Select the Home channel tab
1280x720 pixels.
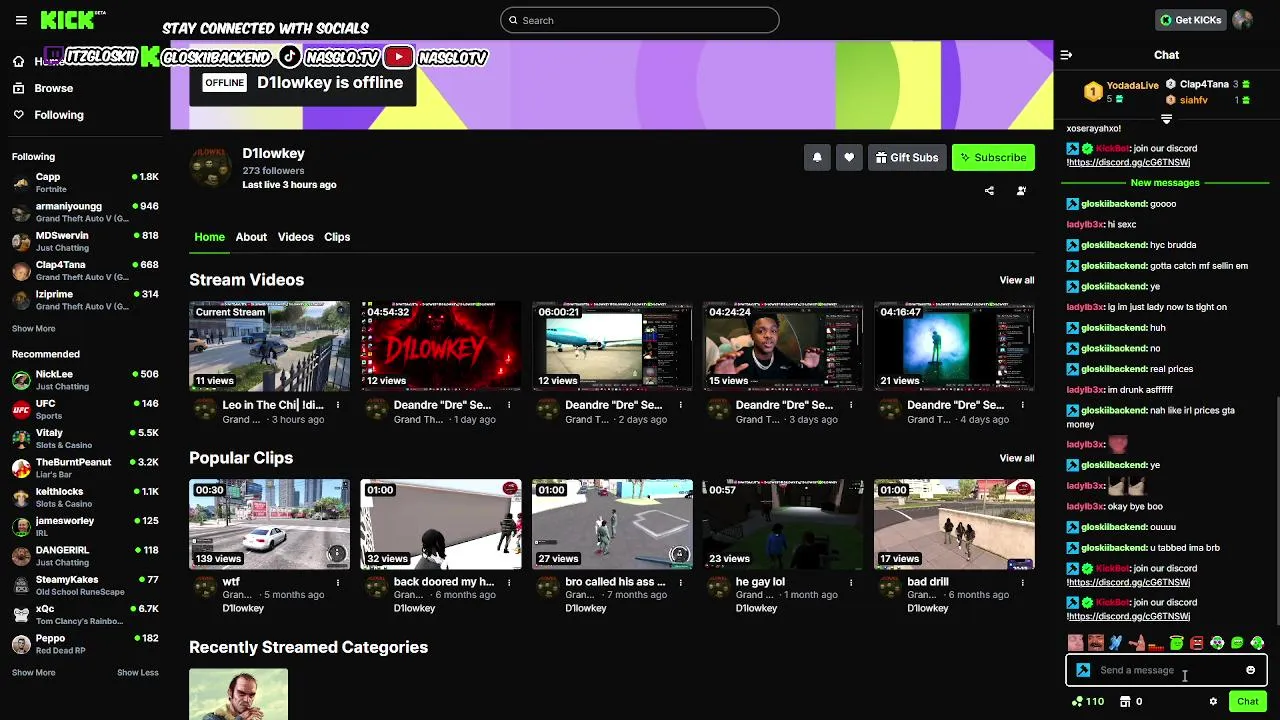(209, 237)
